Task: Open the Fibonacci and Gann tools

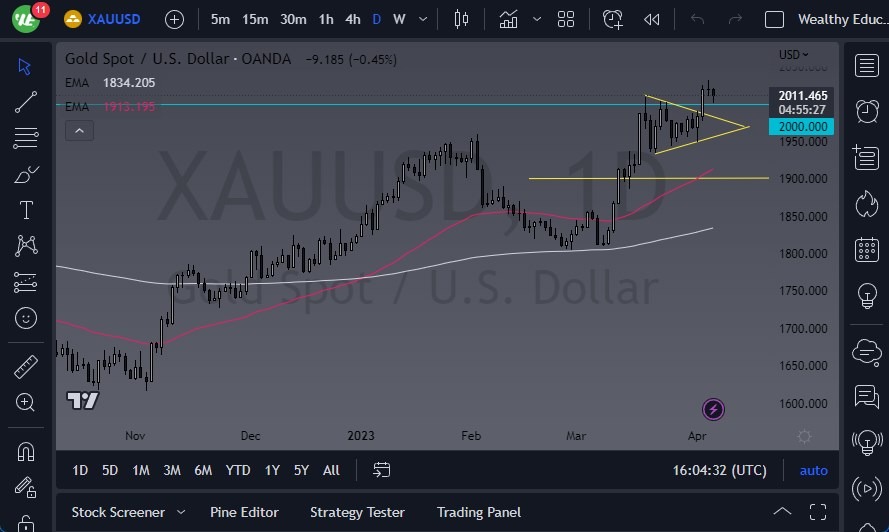Action: pyautogui.click(x=26, y=138)
